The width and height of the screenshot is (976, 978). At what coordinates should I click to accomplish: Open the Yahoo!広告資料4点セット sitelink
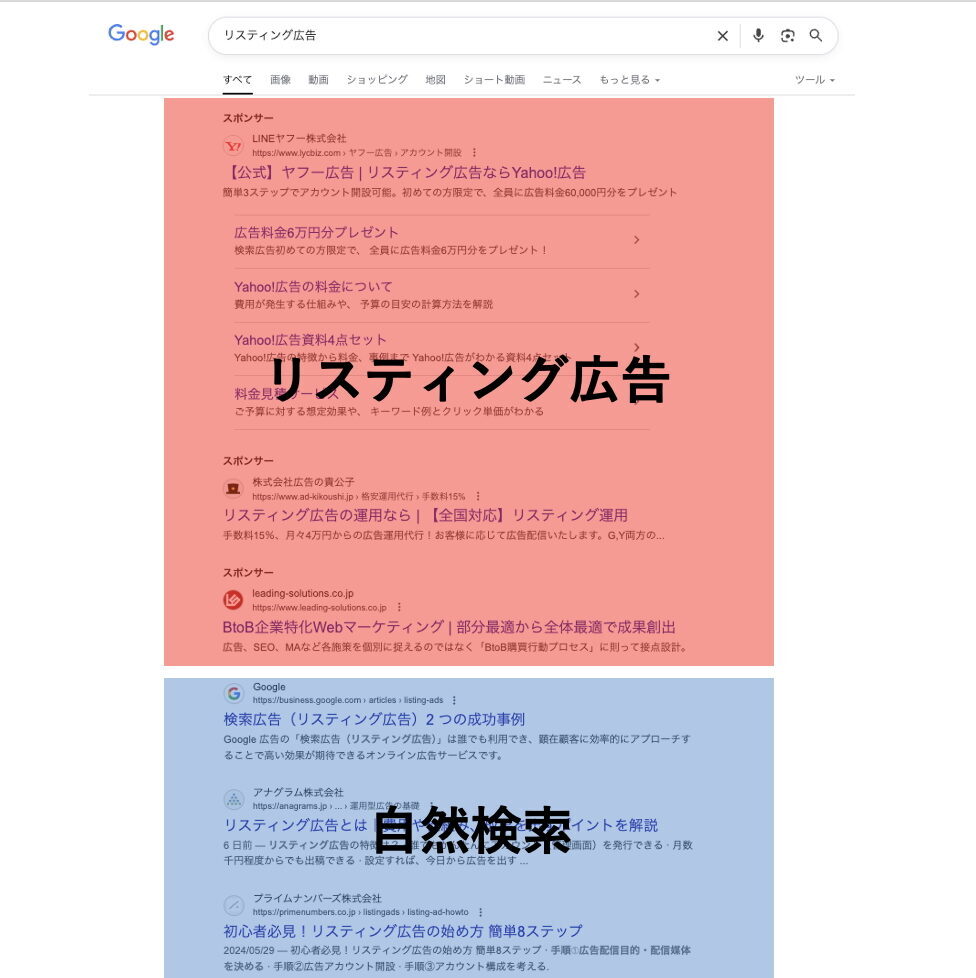click(x=310, y=340)
